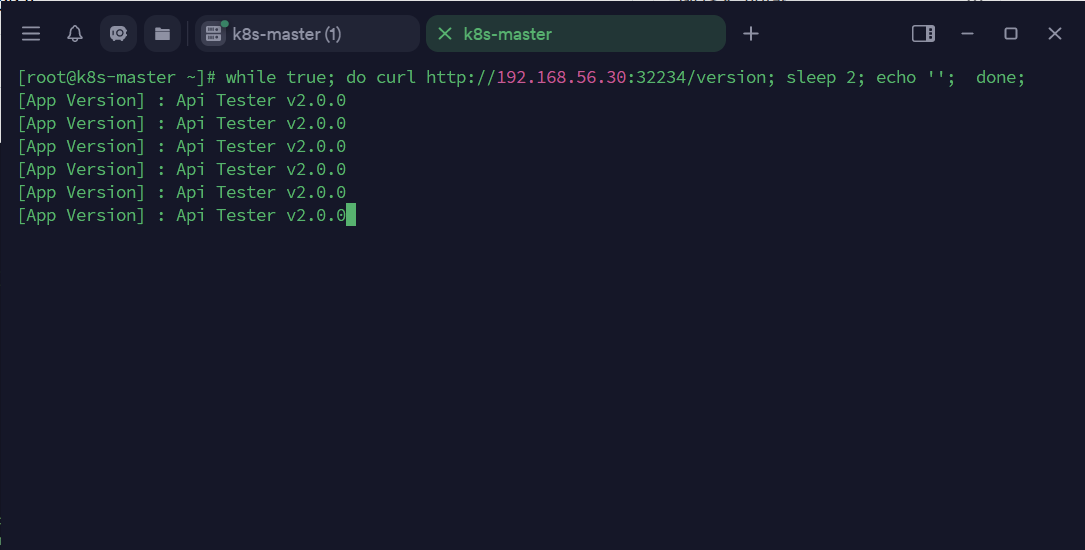Screen dimensions: 1085x550
Task: Maximize the terminal window
Action: coord(1011,34)
